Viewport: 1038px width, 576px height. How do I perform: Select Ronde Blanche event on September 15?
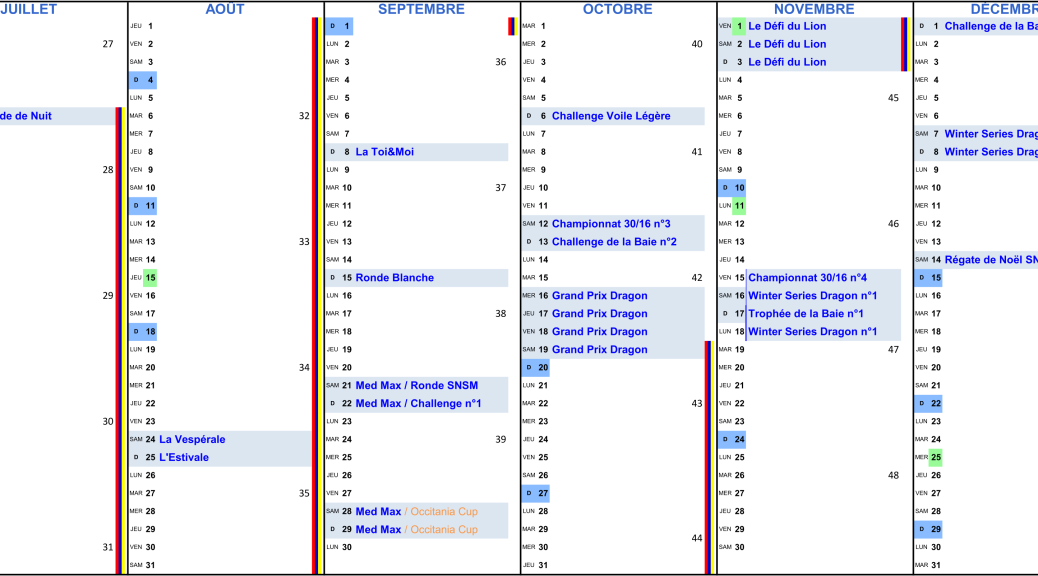395,278
